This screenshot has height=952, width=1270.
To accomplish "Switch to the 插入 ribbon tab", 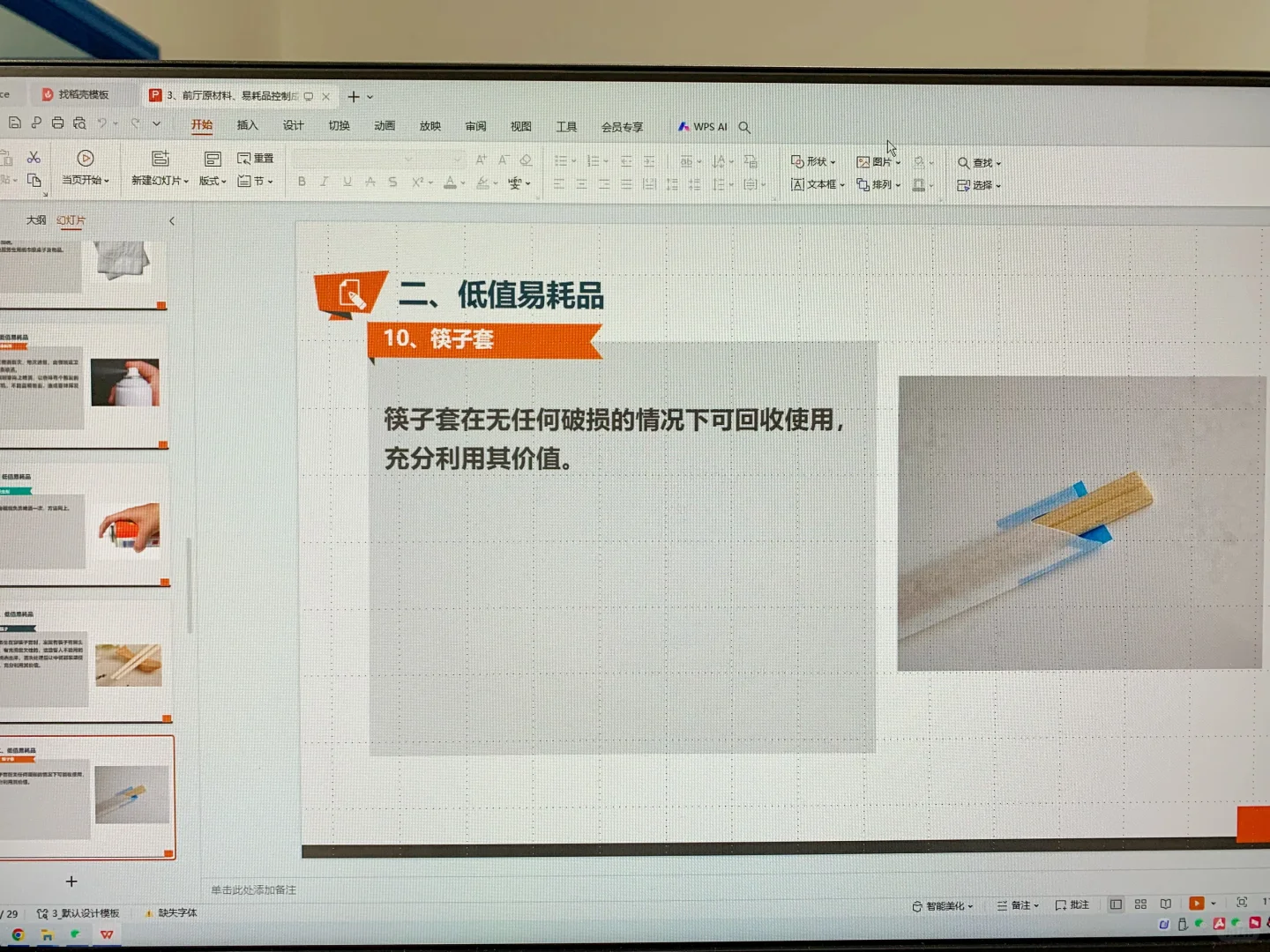I will [248, 126].
